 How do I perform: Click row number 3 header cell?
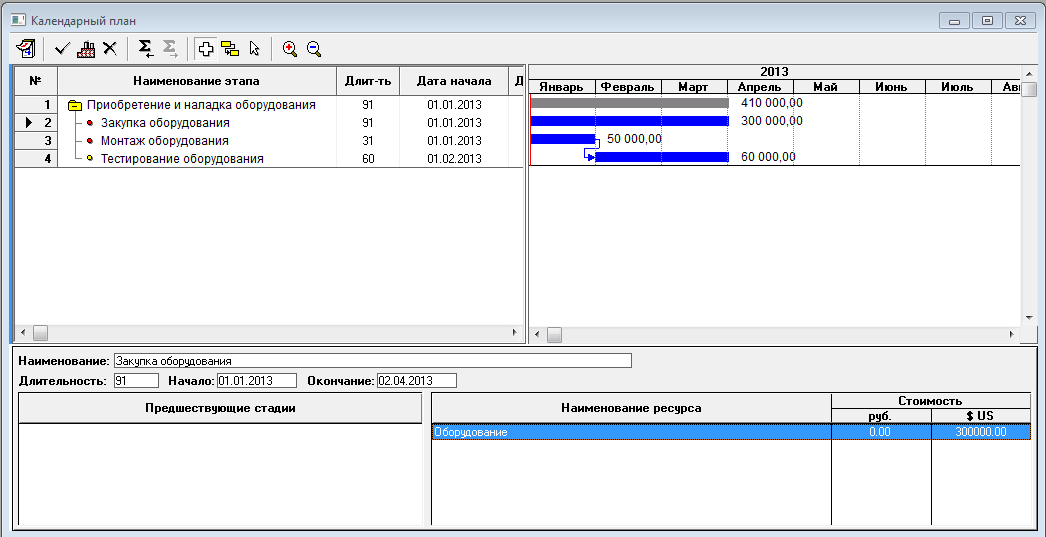coord(36,141)
